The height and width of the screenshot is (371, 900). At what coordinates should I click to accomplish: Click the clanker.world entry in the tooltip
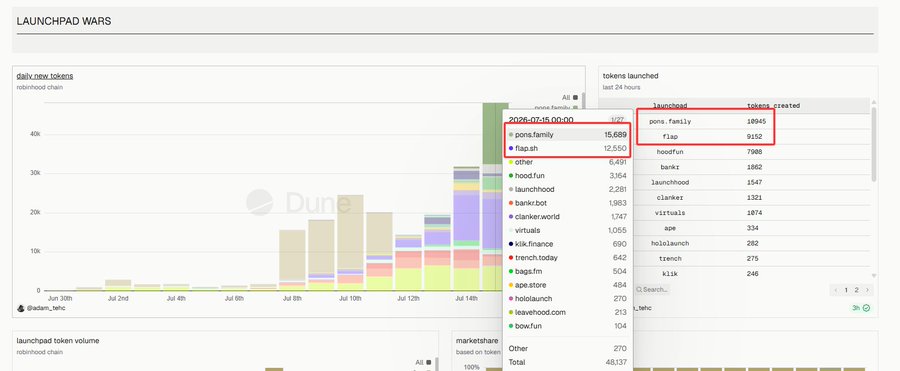pyautogui.click(x=567, y=217)
